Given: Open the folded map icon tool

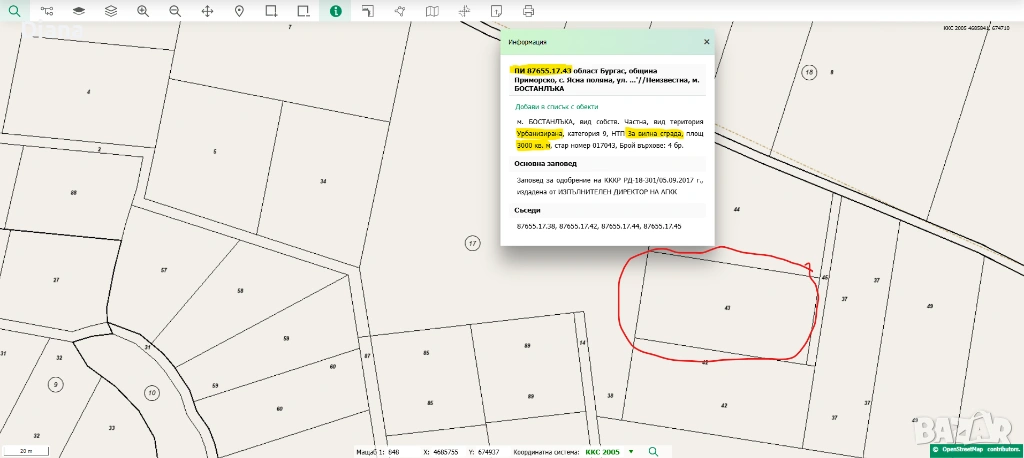Looking at the screenshot, I should click(432, 11).
